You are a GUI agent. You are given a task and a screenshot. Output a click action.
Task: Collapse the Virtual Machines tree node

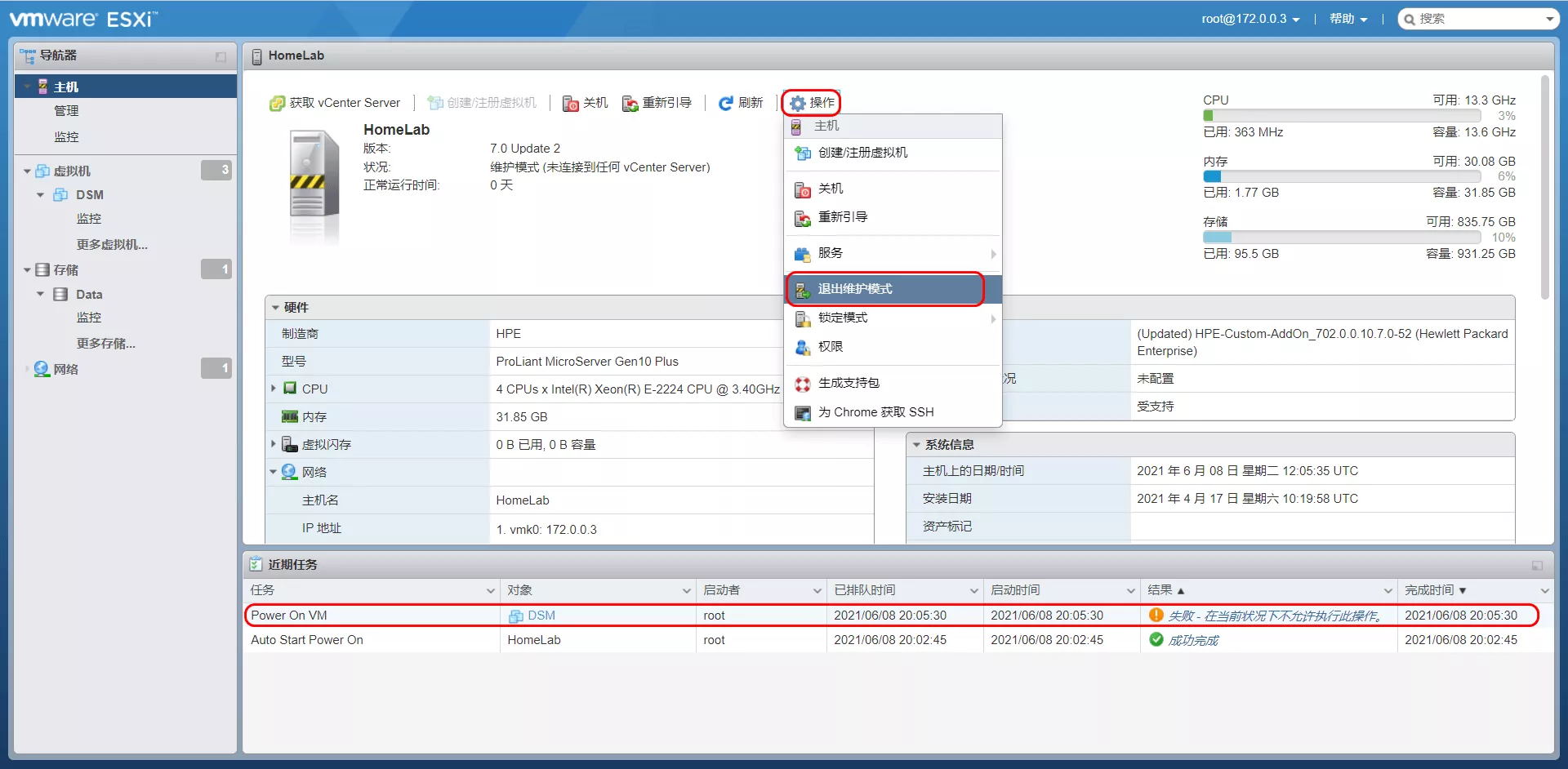[27, 171]
